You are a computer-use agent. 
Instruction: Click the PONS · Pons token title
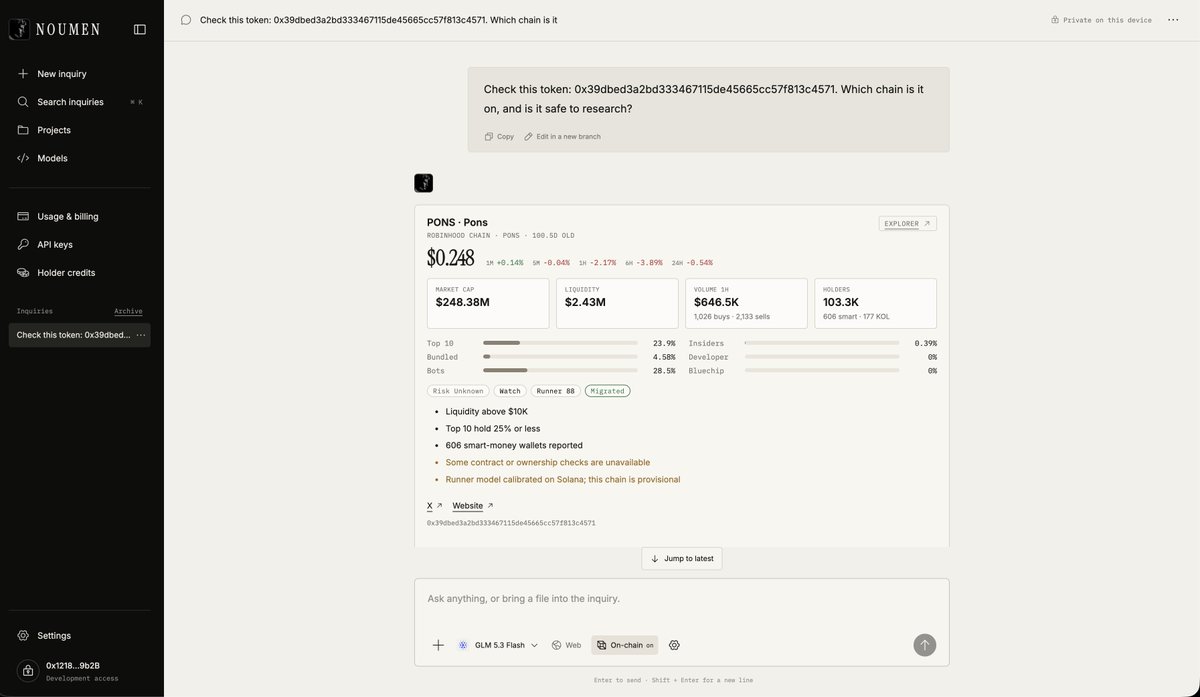pyautogui.click(x=457, y=222)
